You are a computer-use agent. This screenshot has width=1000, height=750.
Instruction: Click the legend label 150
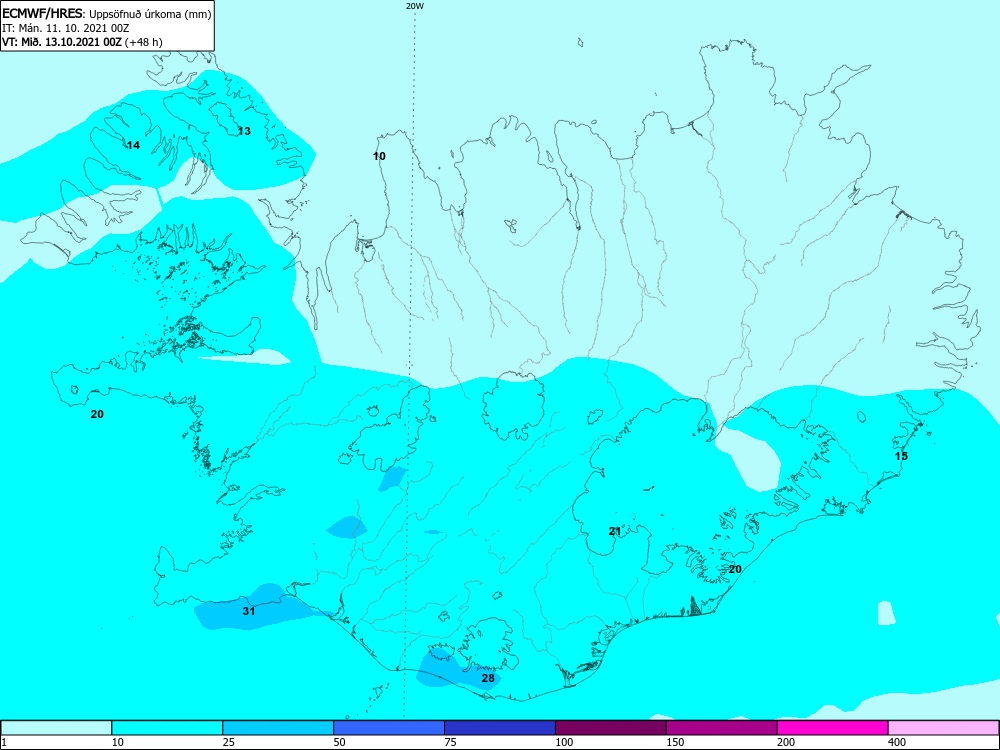pos(675,742)
